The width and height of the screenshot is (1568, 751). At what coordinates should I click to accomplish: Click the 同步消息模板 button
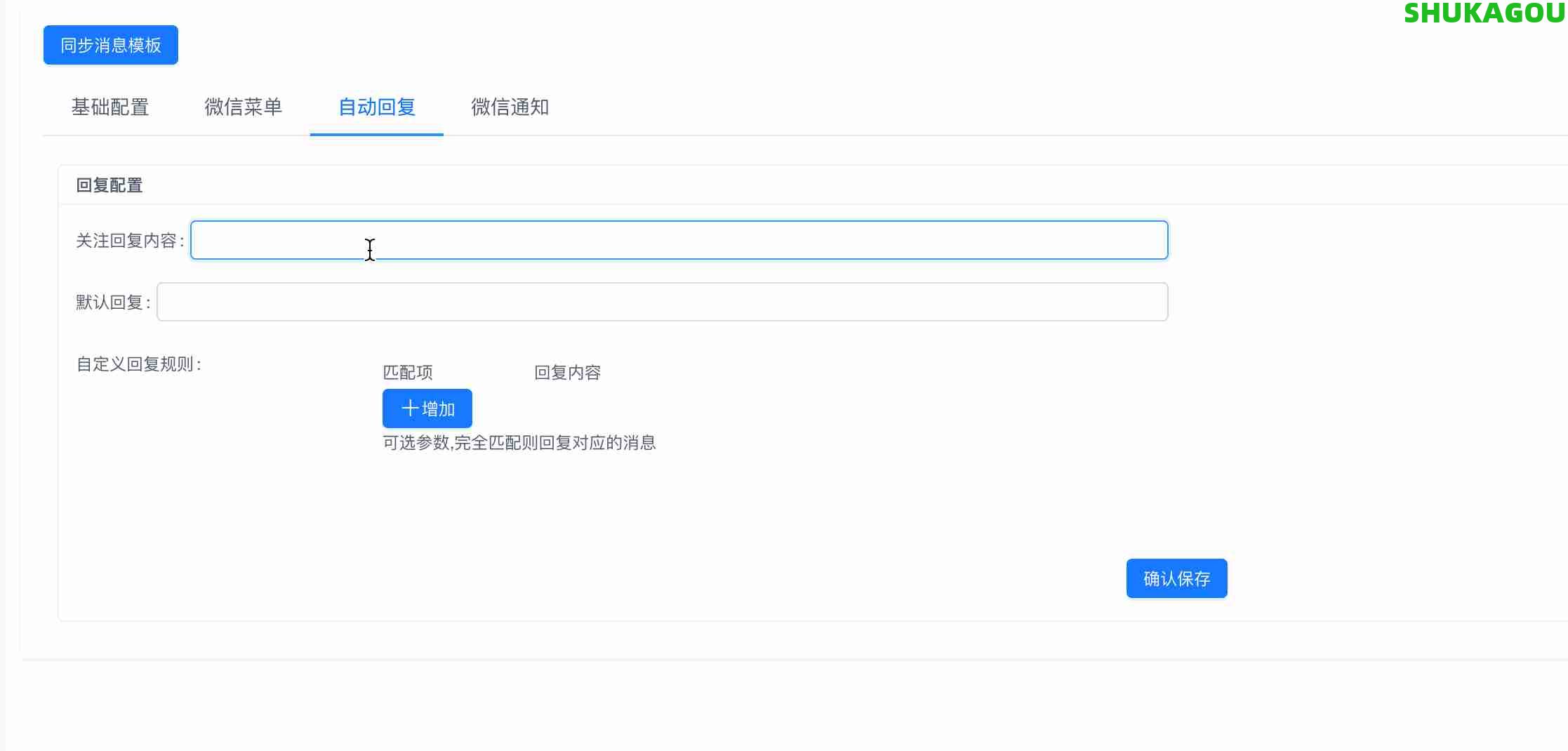(x=110, y=44)
